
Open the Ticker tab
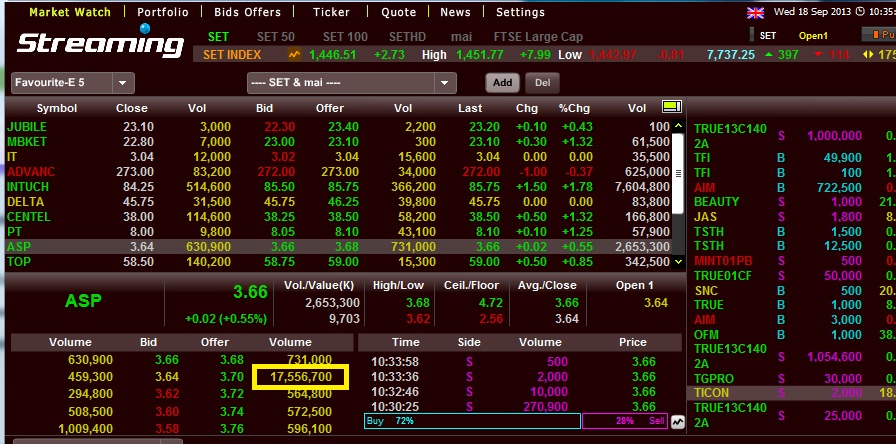point(331,12)
